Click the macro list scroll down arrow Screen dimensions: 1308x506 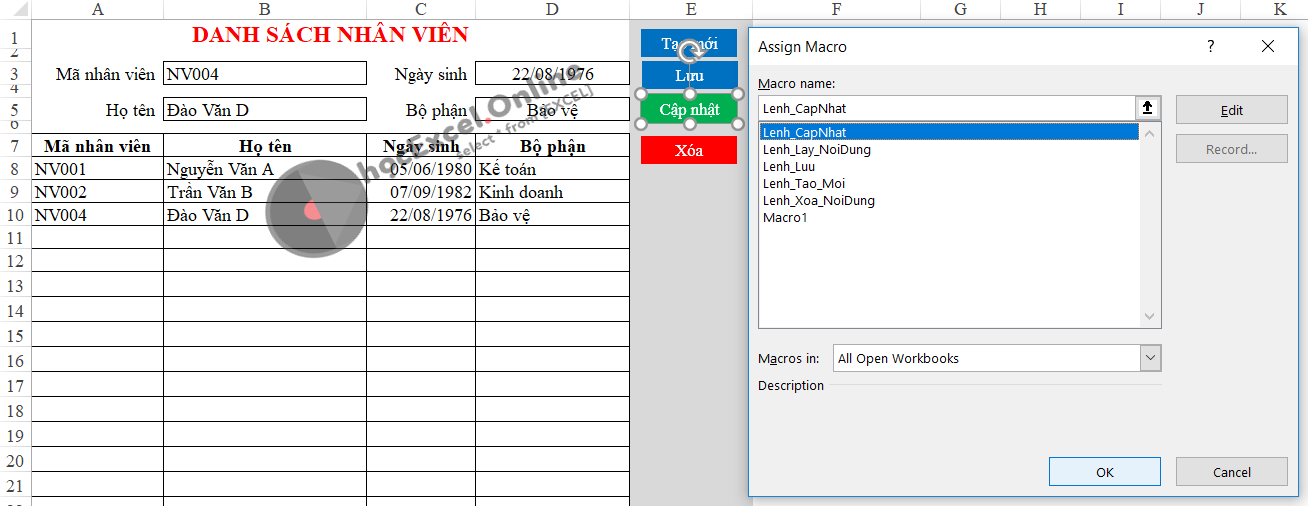tap(1150, 316)
